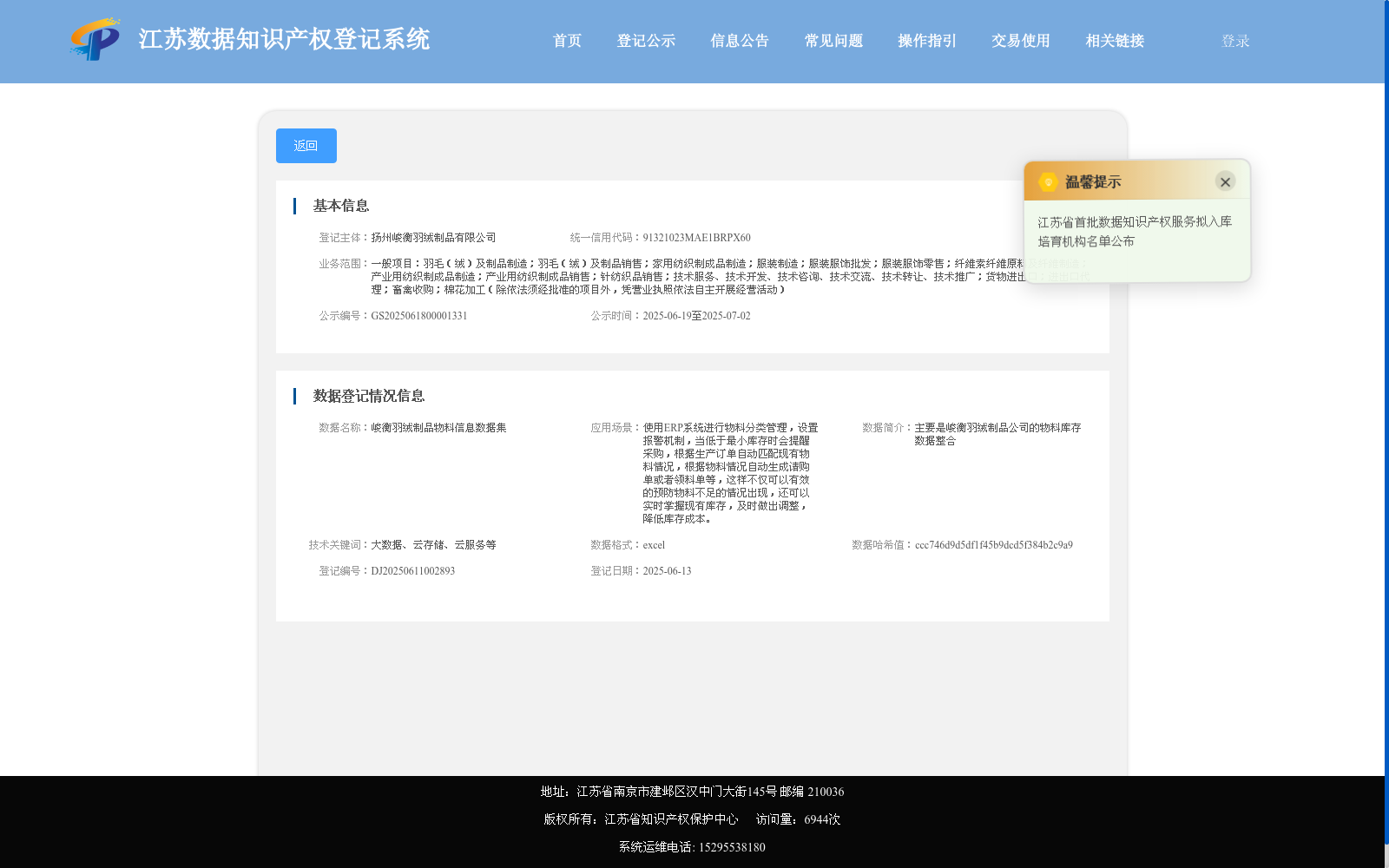Close the 温馨提示 popup
Viewport: 1389px width, 868px height.
(x=1225, y=181)
